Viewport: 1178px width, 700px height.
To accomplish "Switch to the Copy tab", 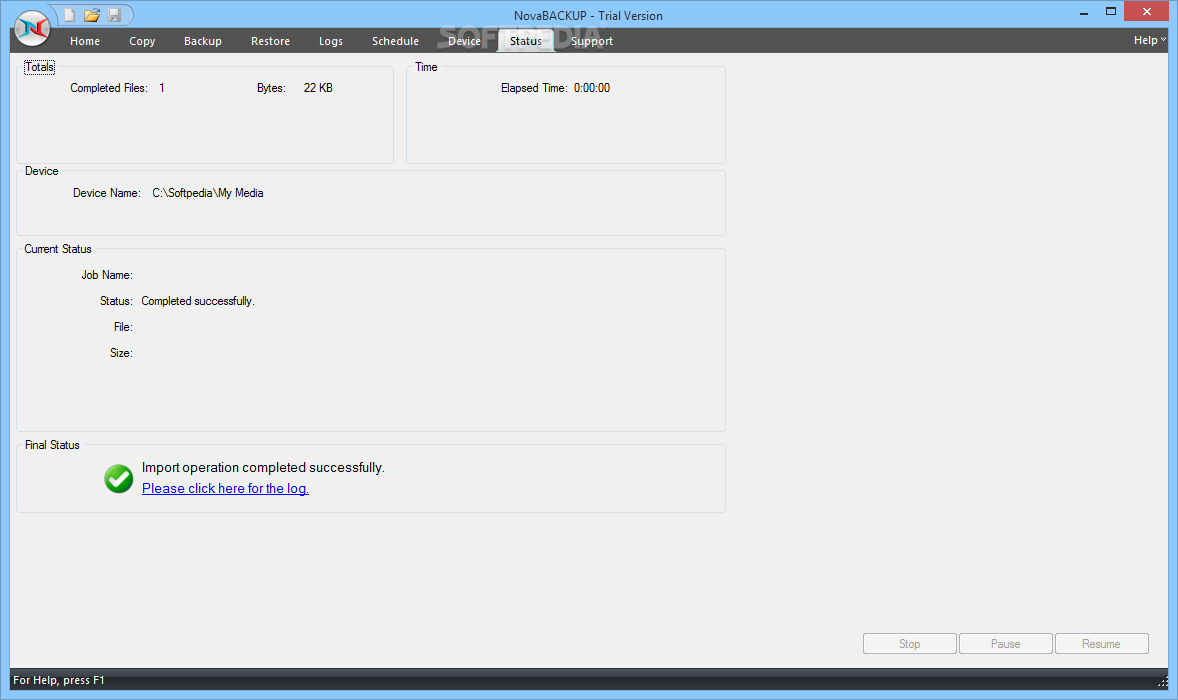I will (142, 41).
